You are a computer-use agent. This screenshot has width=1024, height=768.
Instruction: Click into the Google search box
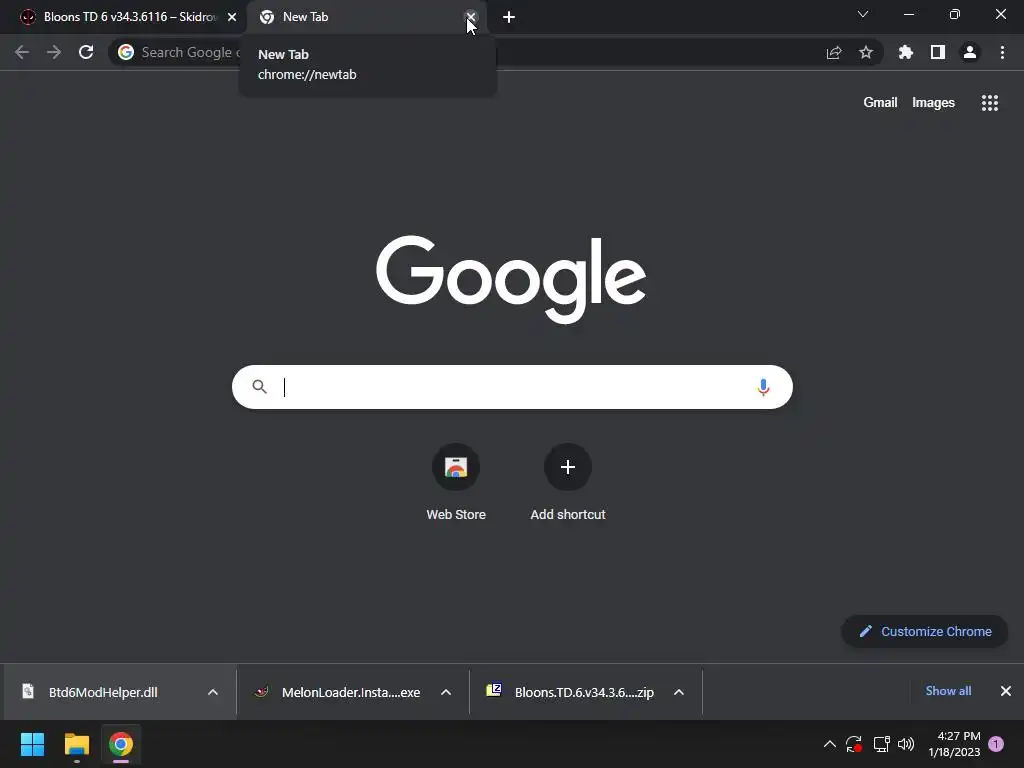[x=512, y=387]
